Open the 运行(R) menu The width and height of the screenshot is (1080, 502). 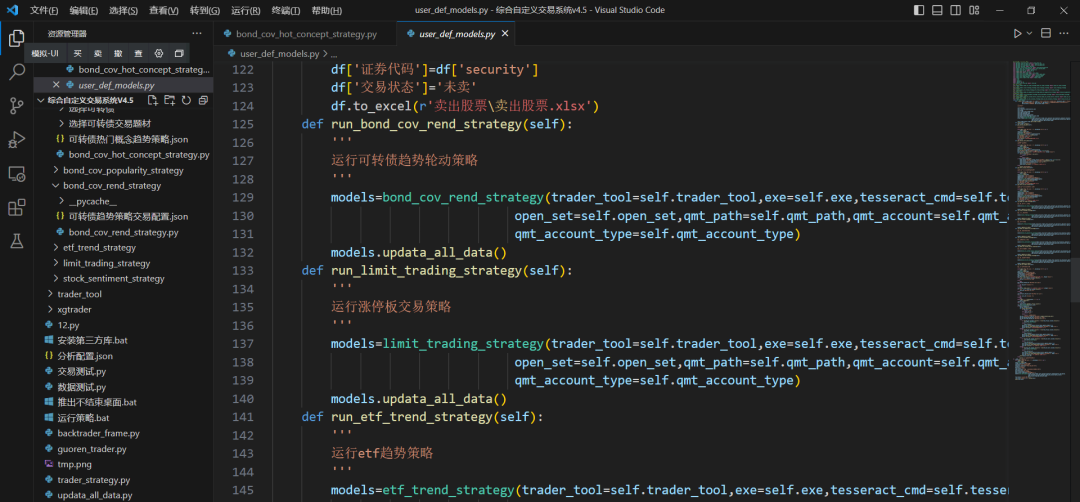[245, 10]
